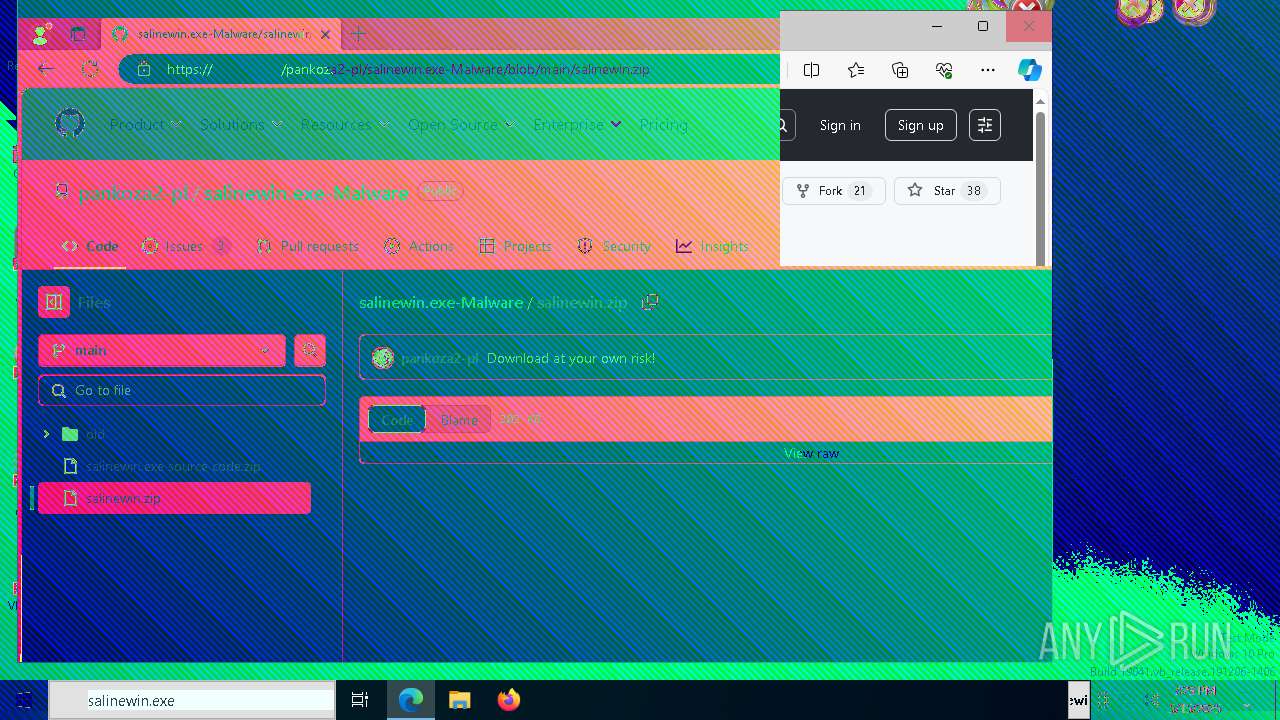The image size is (1280, 720).
Task: Switch to the Issues tab
Action: 186,246
